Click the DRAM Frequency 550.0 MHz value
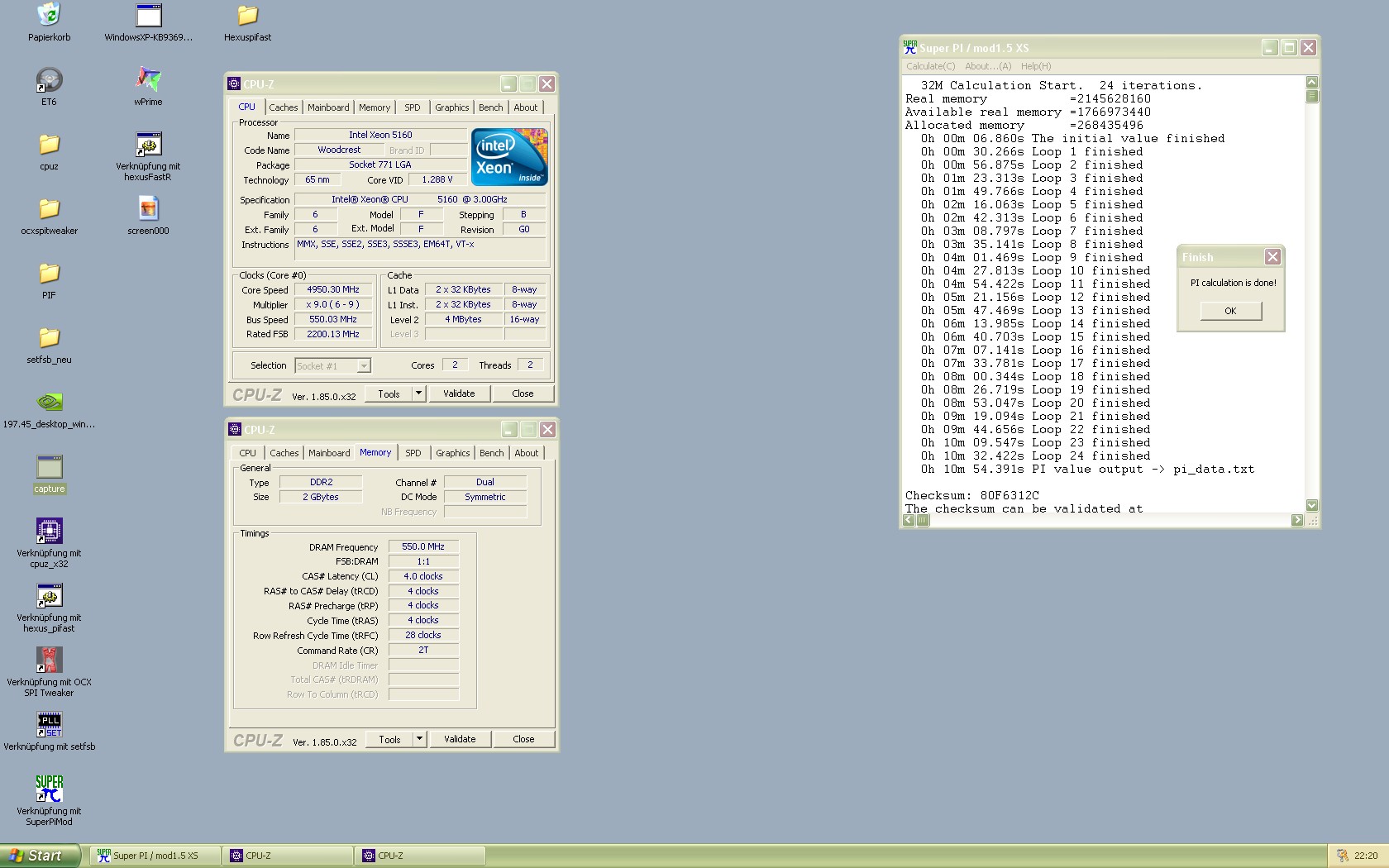 click(423, 546)
